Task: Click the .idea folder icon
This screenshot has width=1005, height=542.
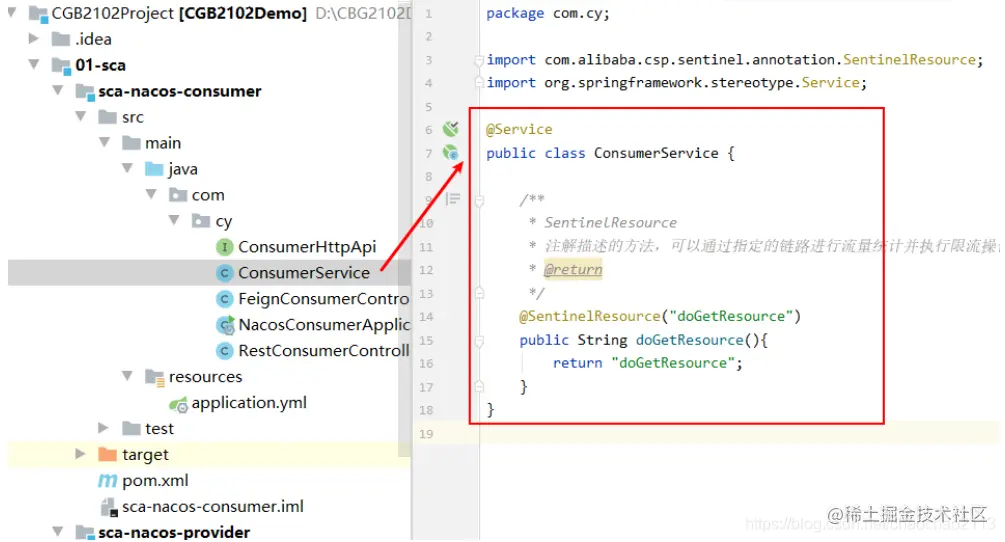Action: point(60,39)
